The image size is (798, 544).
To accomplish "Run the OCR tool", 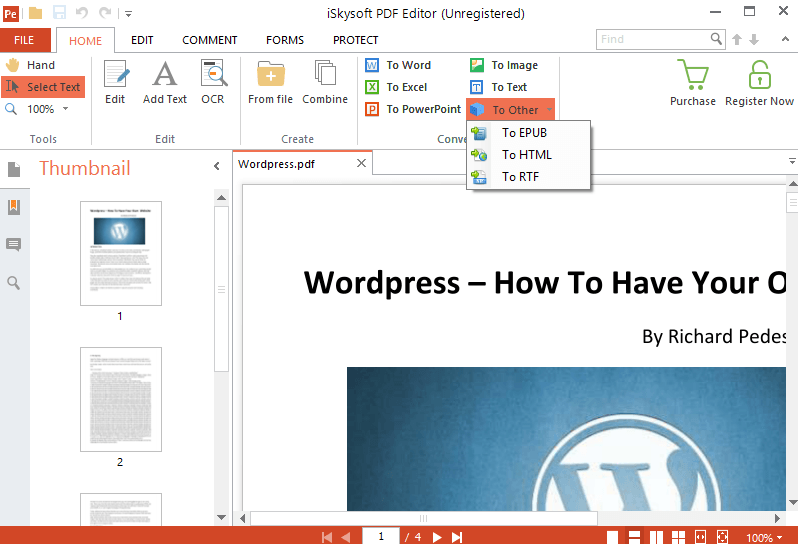I will pyautogui.click(x=213, y=82).
